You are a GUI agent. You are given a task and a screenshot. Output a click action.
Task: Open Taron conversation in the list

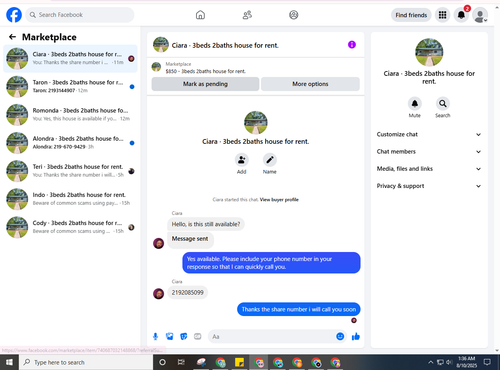70,87
